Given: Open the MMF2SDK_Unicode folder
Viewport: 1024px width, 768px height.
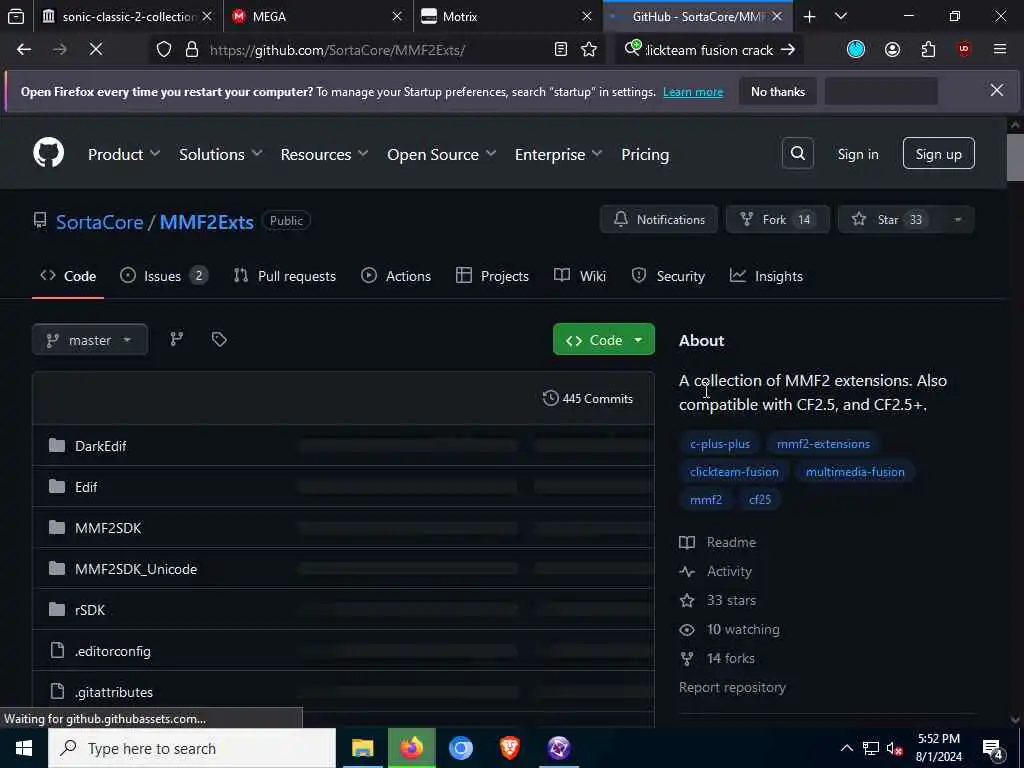Looking at the screenshot, I should 136,569.
